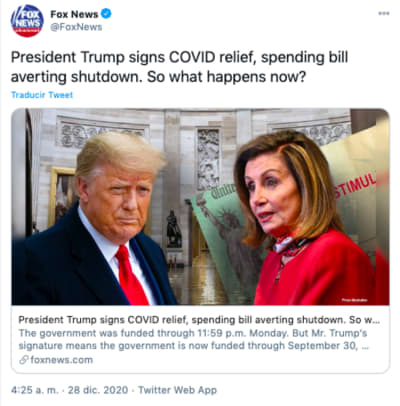
Task: Open the Fox News profile avatar
Action: 27,20
